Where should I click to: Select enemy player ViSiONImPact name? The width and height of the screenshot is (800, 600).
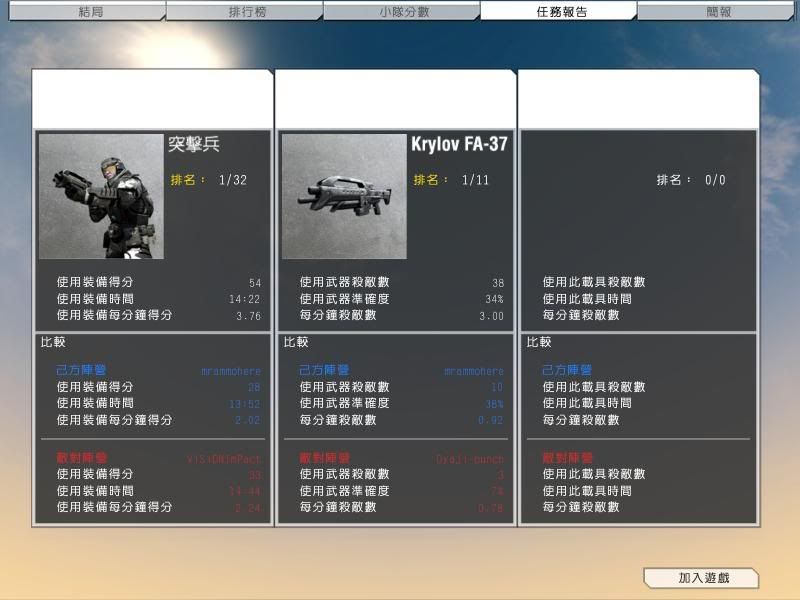(x=223, y=458)
